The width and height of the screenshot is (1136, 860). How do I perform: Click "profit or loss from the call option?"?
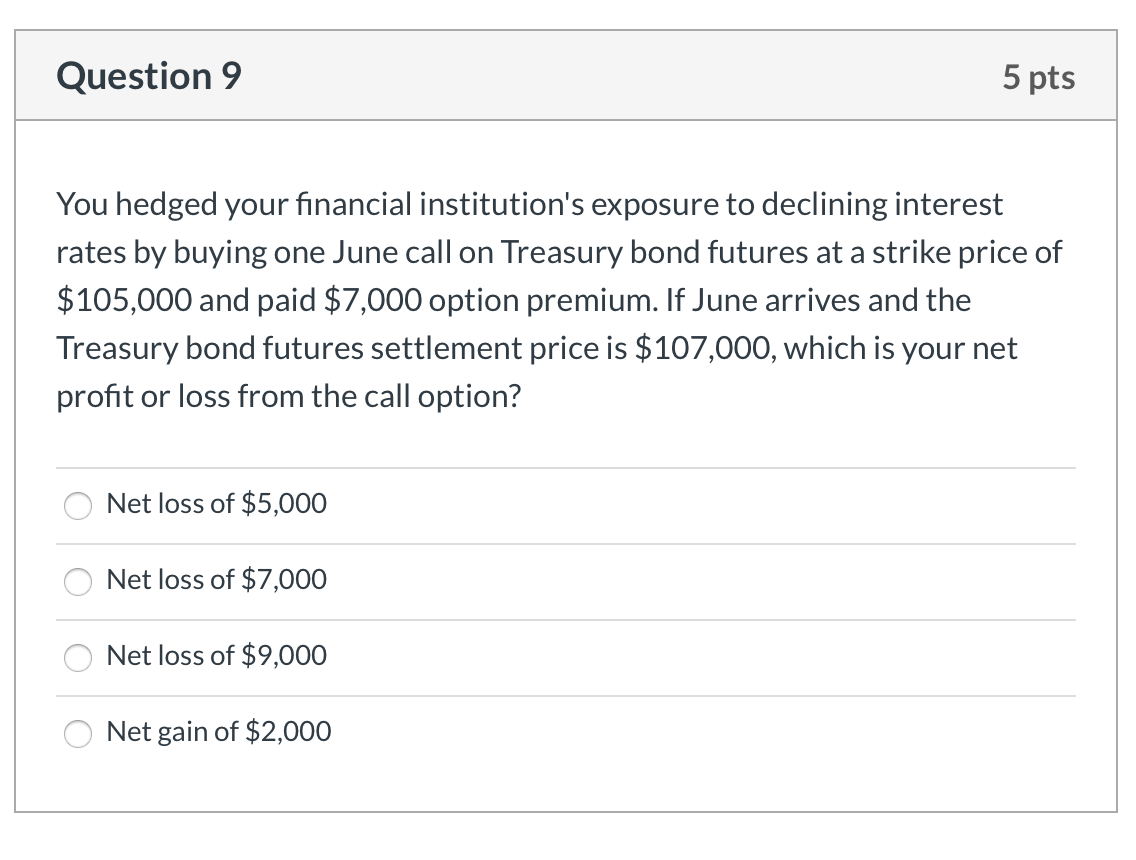[289, 396]
